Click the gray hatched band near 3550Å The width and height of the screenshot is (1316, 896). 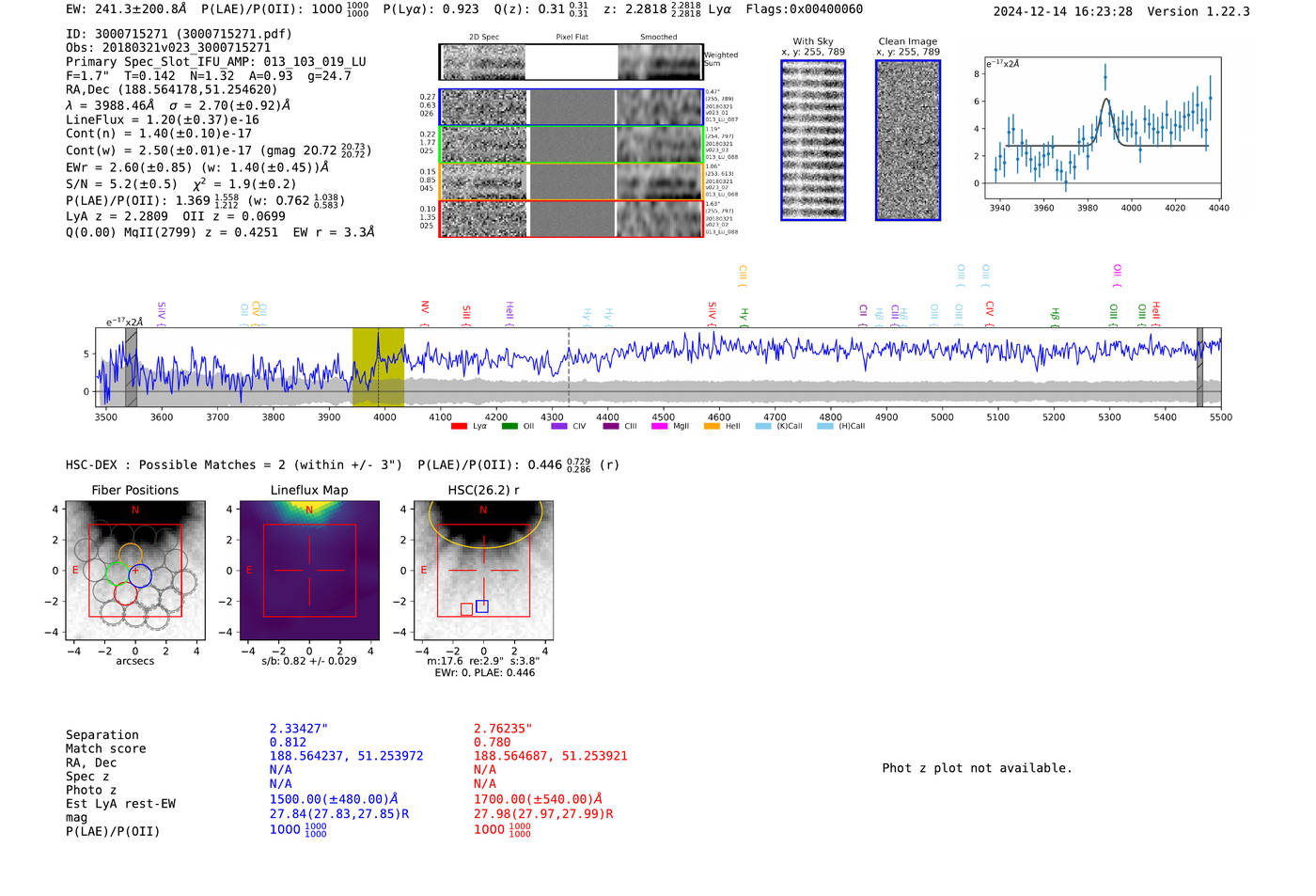[x=132, y=367]
